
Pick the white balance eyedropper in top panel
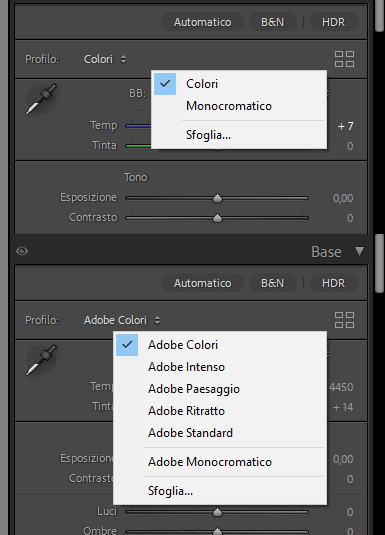tap(41, 99)
